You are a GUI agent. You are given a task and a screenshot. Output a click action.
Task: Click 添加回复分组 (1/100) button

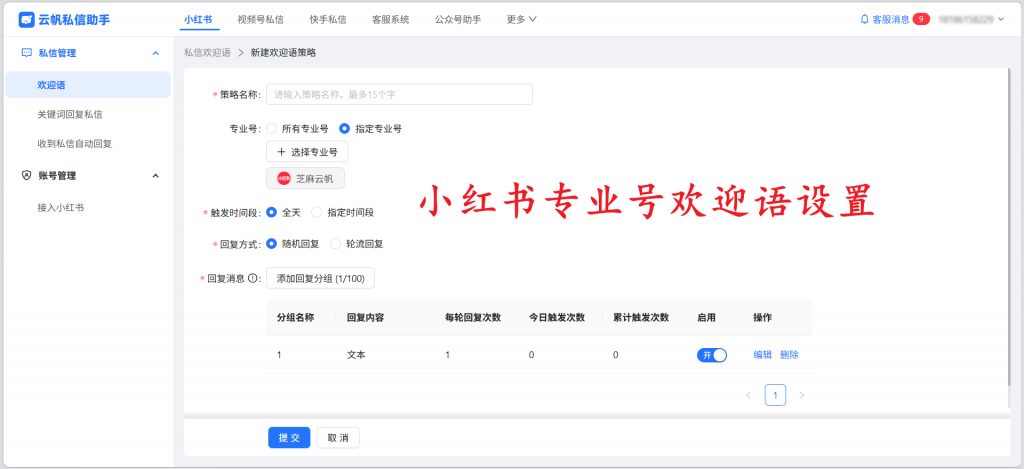pos(320,278)
